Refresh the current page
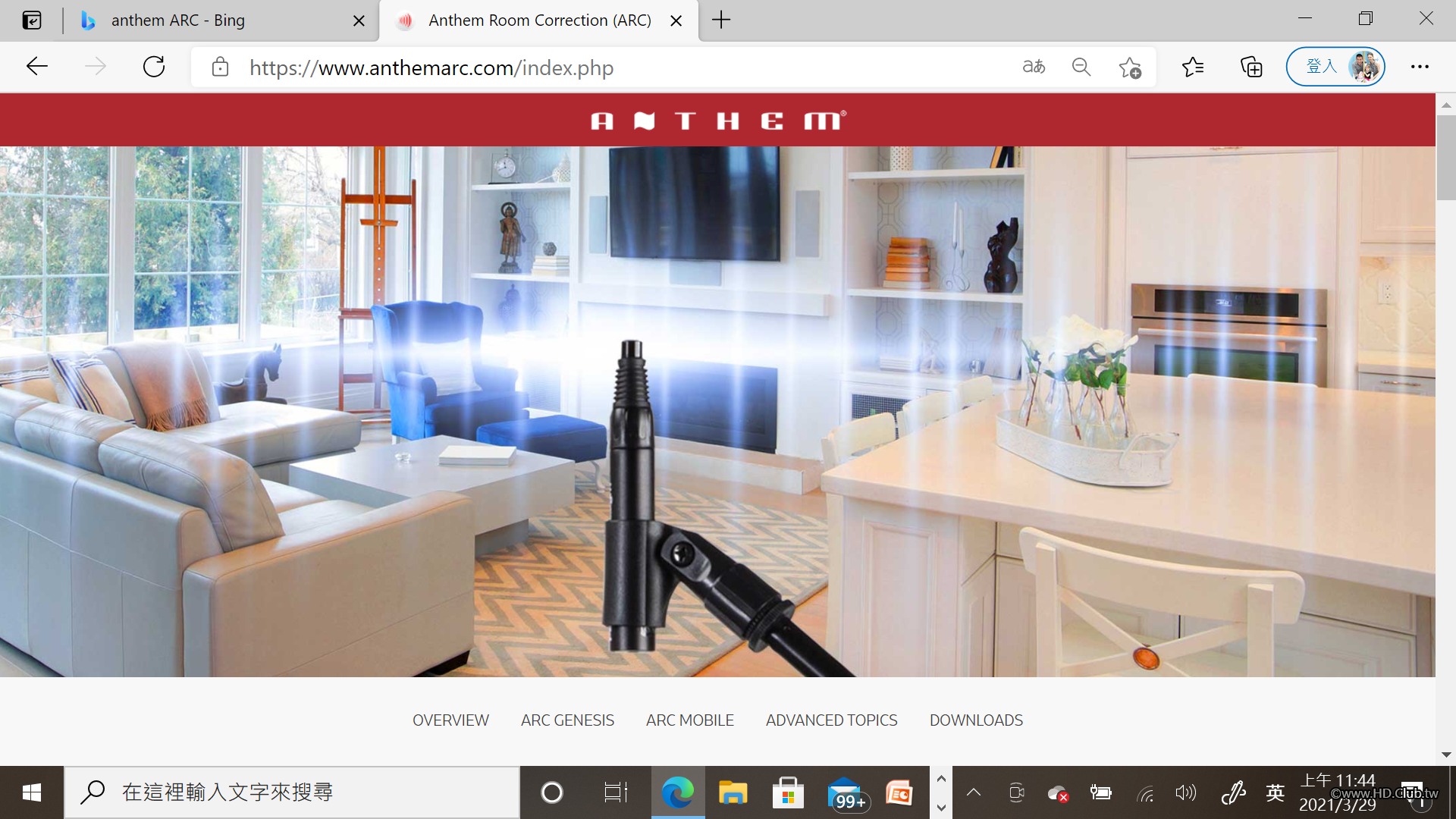Image resolution: width=1456 pixels, height=819 pixels. [x=154, y=67]
